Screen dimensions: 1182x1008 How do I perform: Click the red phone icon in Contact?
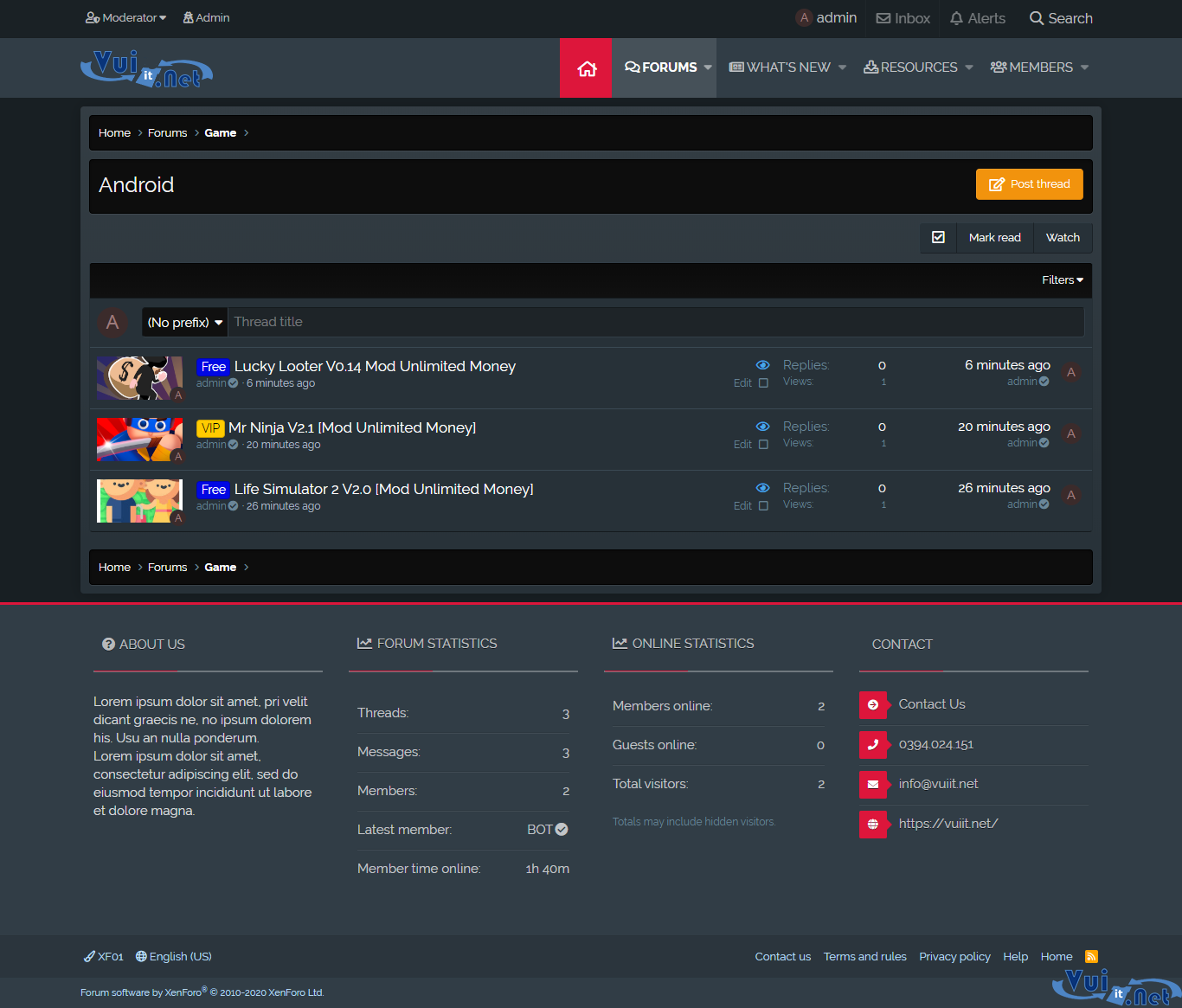873,745
